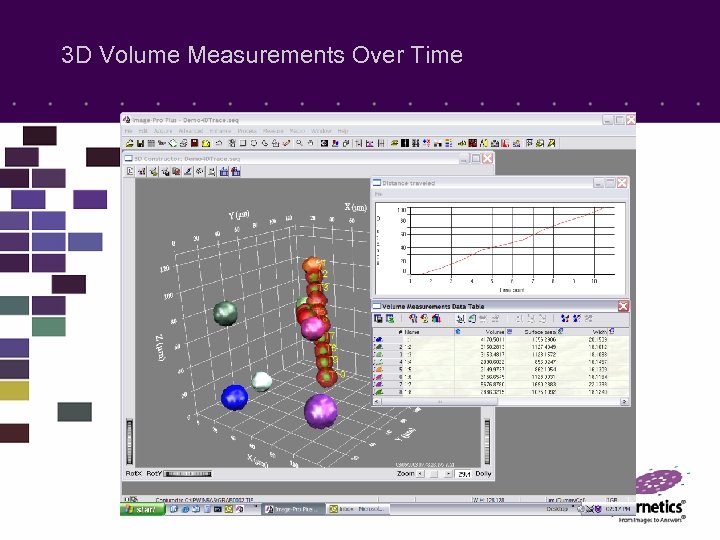This screenshot has height=540, width=720.
Task: Click the Print icon in main toolbar
Action: click(184, 143)
